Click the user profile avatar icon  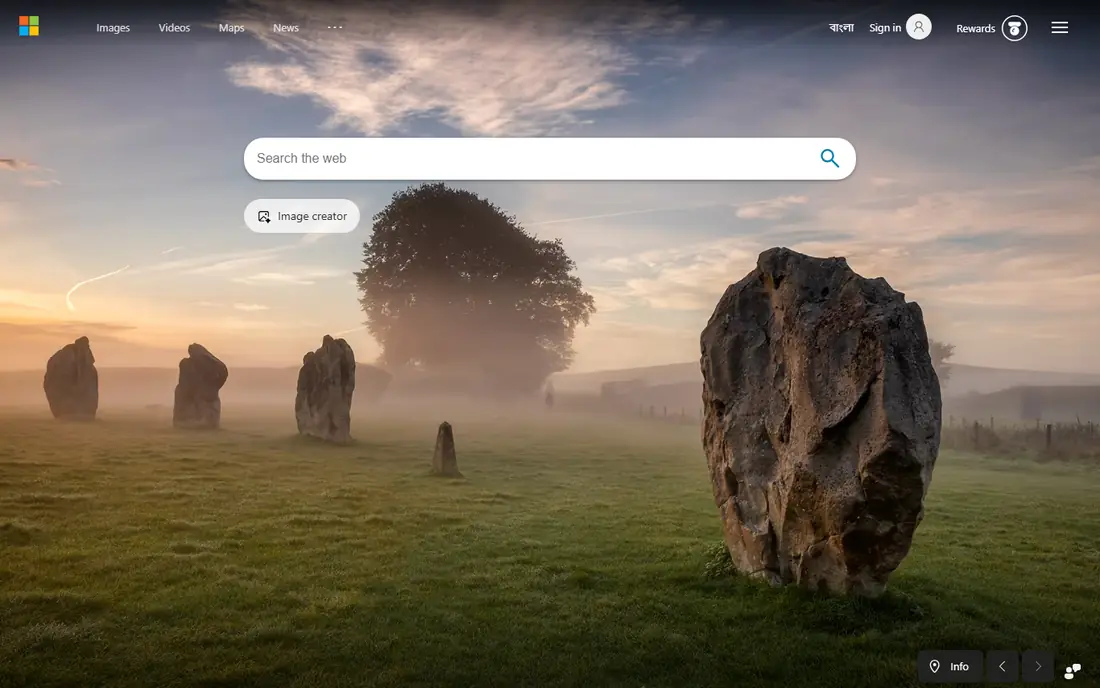pos(918,27)
